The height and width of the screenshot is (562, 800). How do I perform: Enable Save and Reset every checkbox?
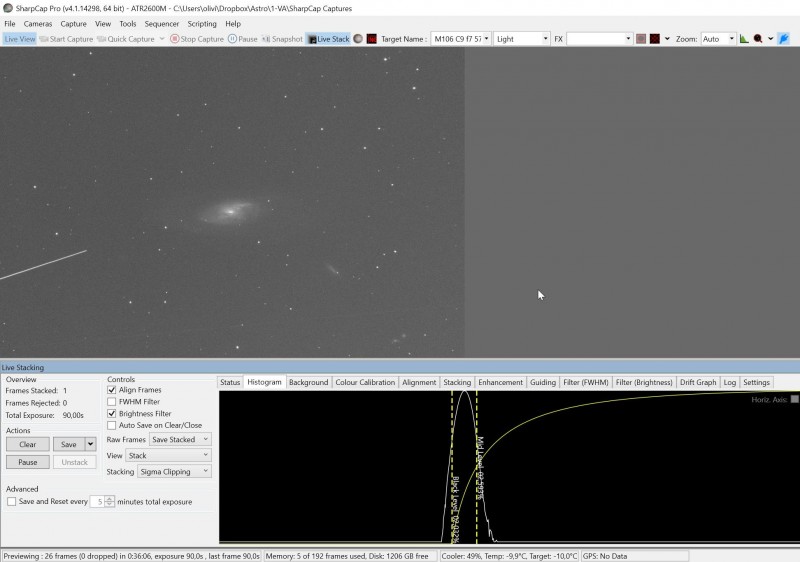click(x=11, y=501)
